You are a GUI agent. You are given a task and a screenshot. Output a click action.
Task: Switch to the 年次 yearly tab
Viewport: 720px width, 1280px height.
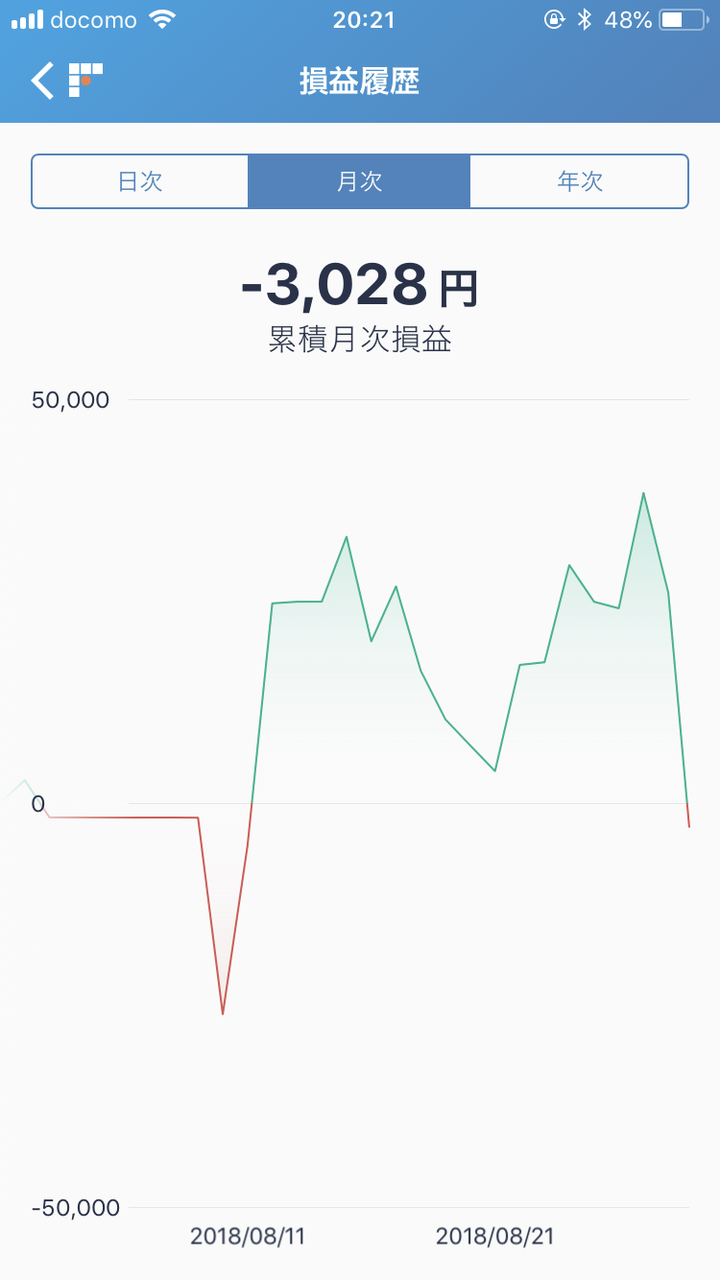tap(579, 181)
